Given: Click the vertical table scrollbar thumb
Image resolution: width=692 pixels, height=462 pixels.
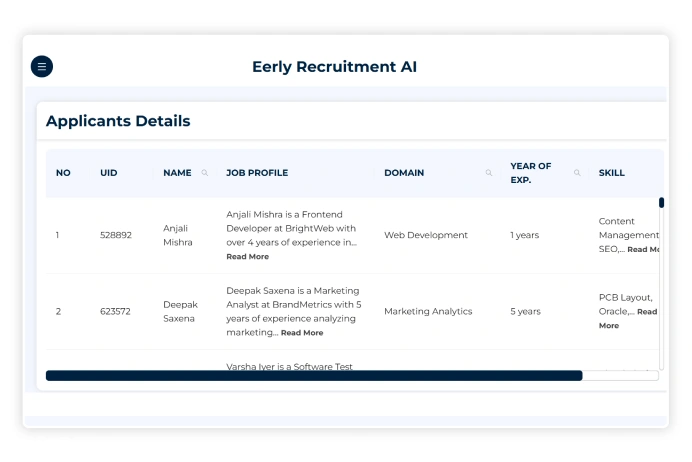Looking at the screenshot, I should click(661, 203).
